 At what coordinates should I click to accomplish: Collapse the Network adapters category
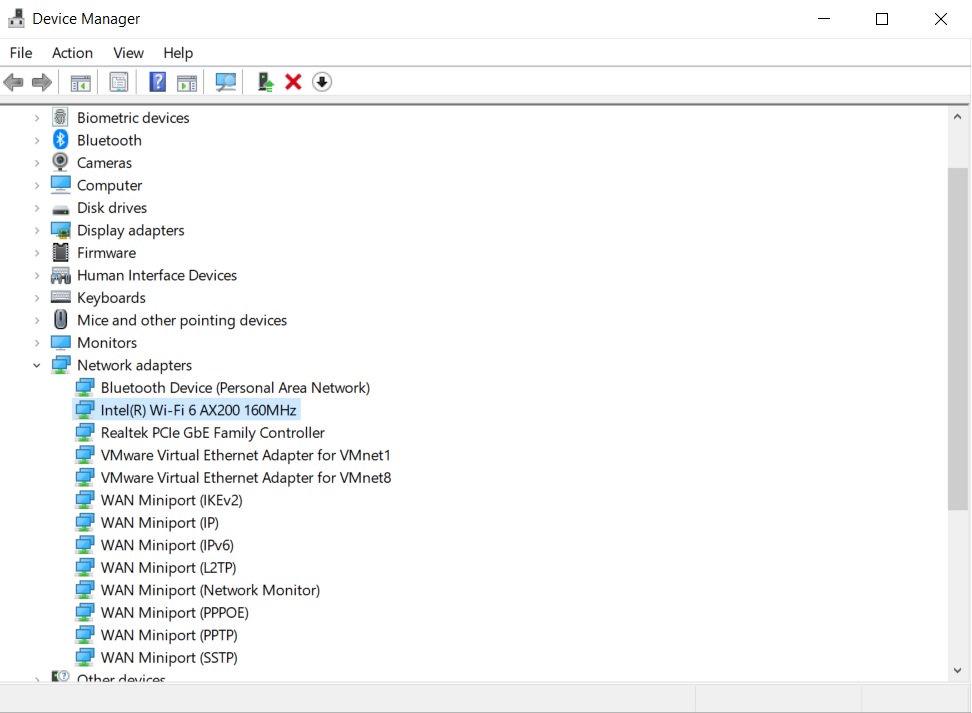[37, 366]
